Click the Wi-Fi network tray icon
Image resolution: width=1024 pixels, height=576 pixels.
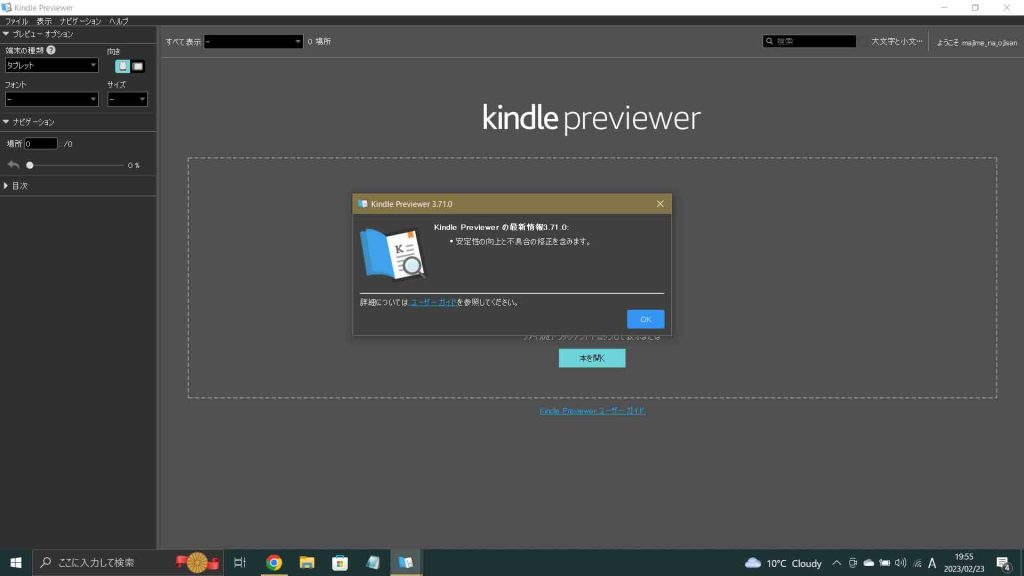(917, 563)
